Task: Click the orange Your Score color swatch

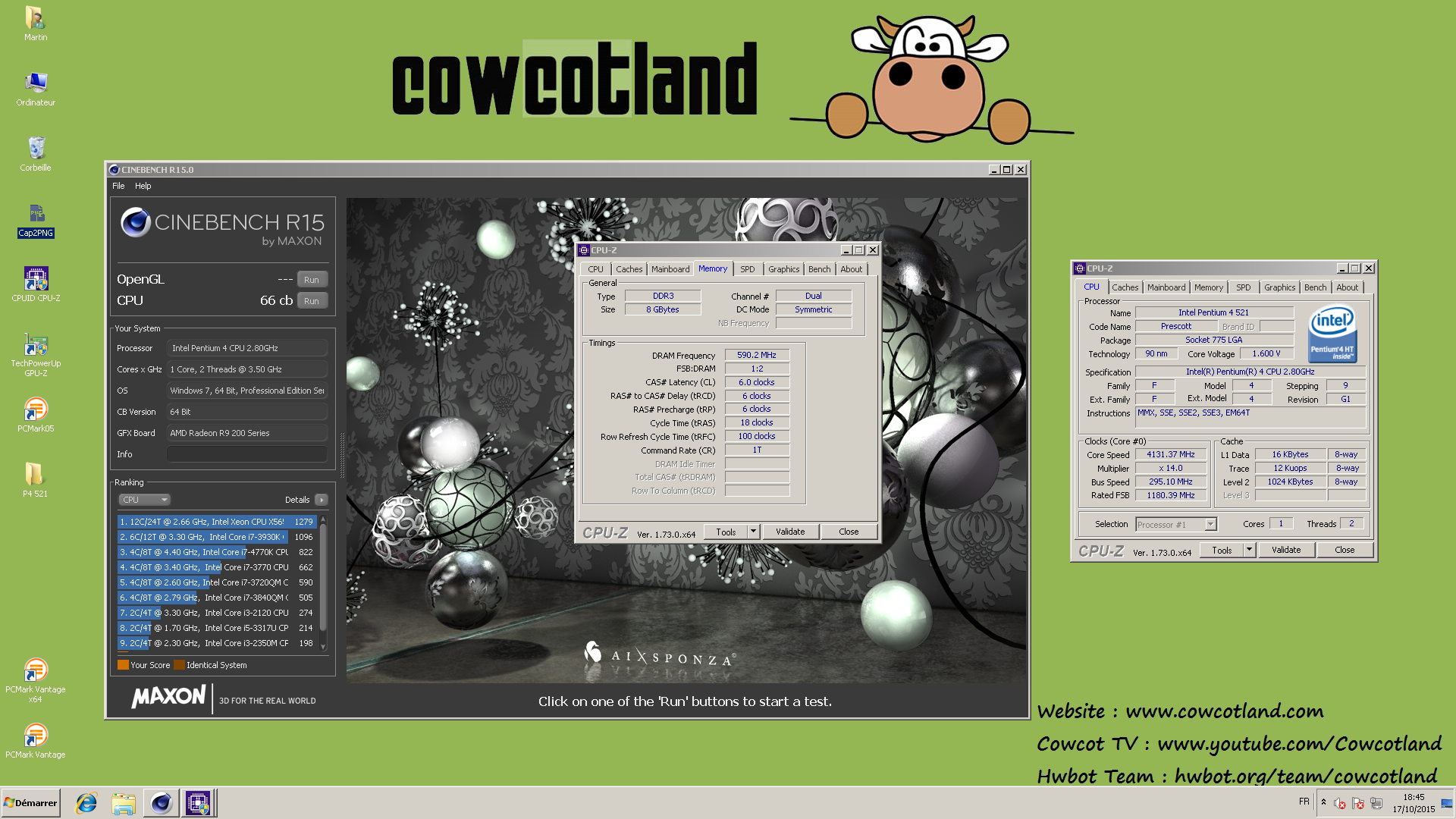Action: 123,665
